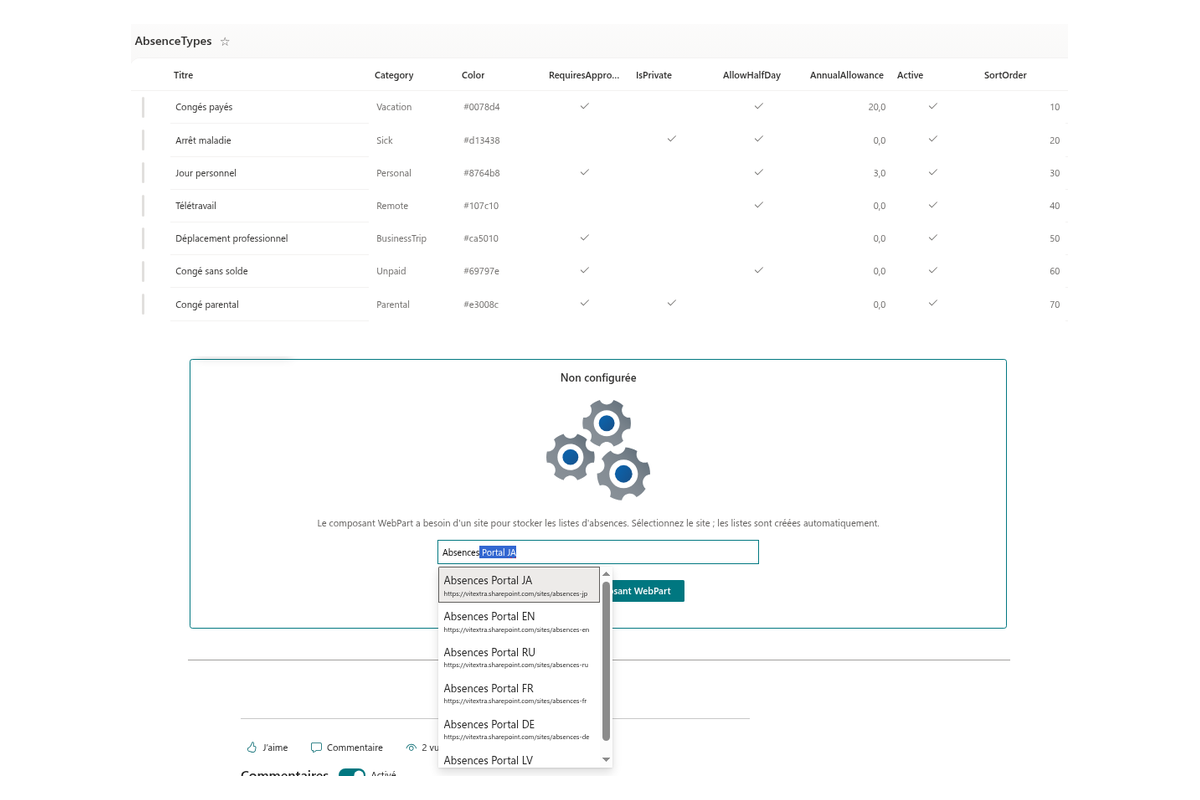Favorite the AbsenceTypes list with the star
1200x800 pixels.
225,42
